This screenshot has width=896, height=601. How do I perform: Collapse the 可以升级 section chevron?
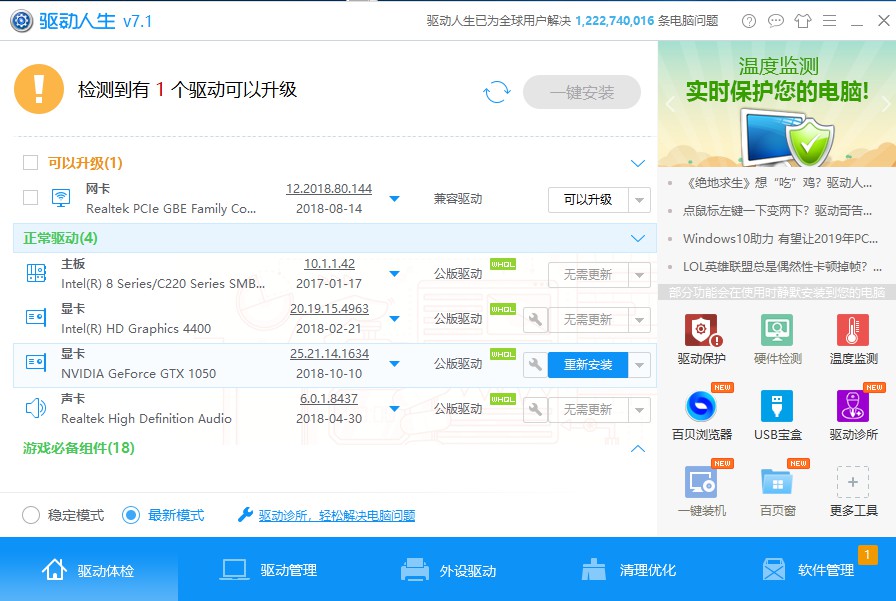(x=638, y=163)
